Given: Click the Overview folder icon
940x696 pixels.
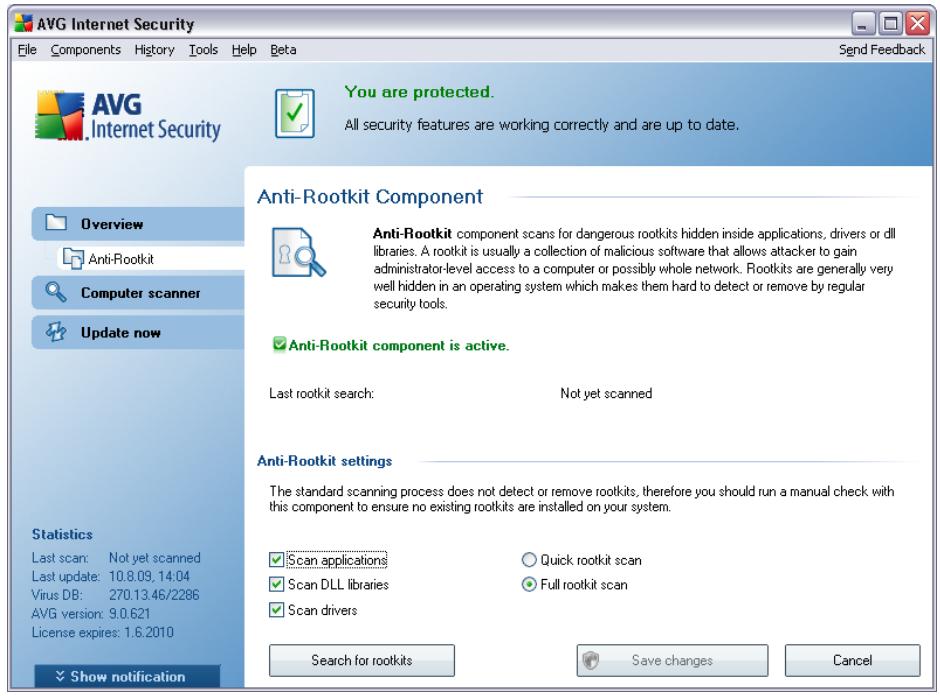Looking at the screenshot, I should click(x=56, y=223).
